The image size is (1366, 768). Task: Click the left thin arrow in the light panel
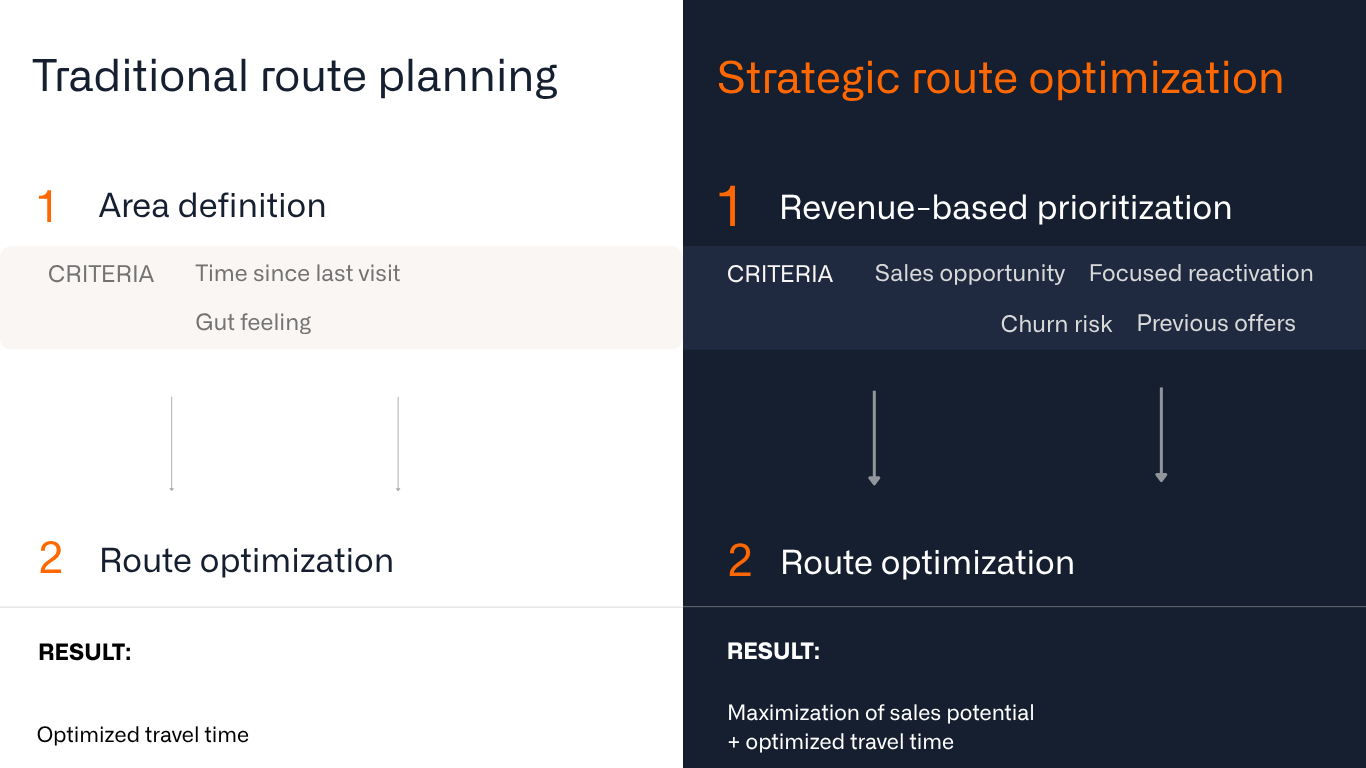(172, 443)
